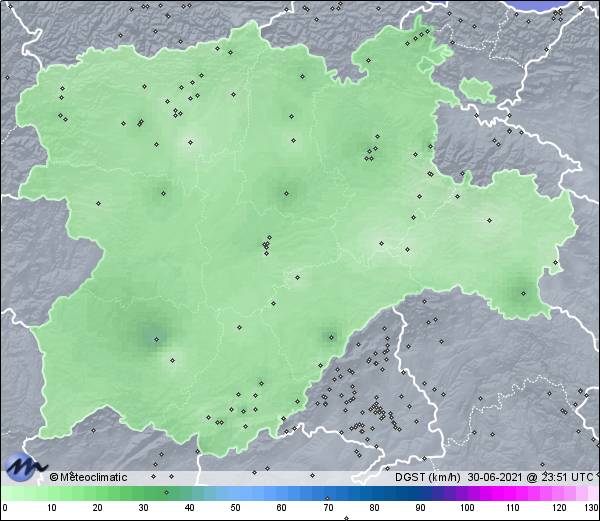Click scale label 40
The width and height of the screenshot is (600, 521).
pos(189,508)
